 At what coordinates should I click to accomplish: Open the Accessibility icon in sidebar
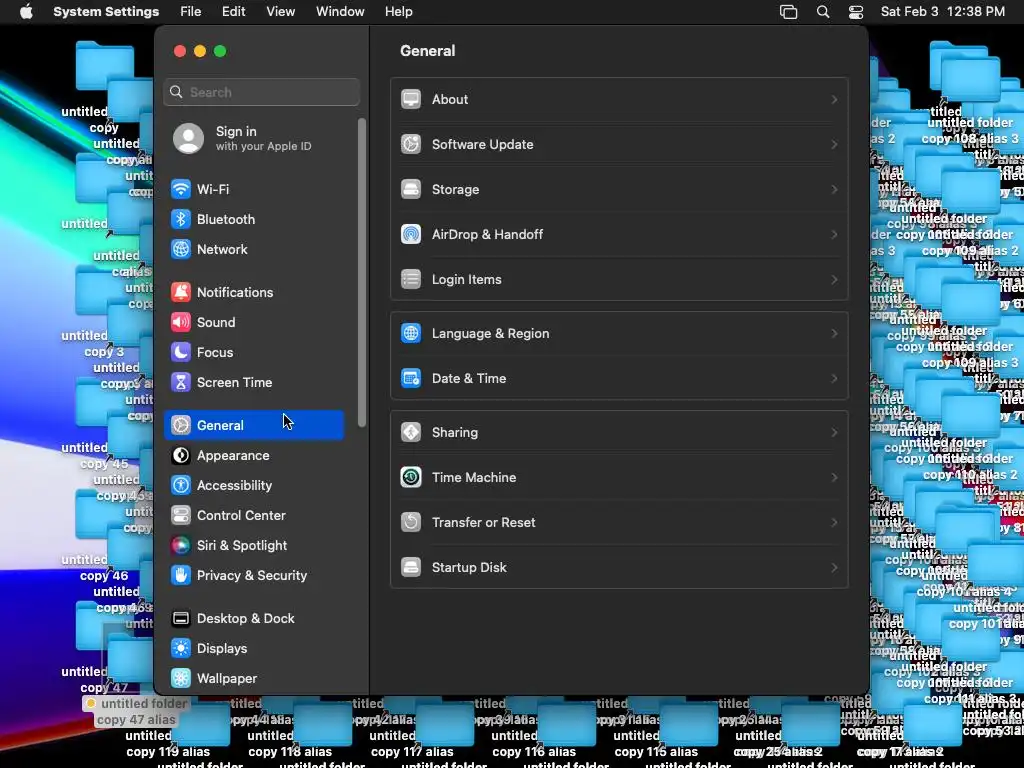[x=181, y=486]
